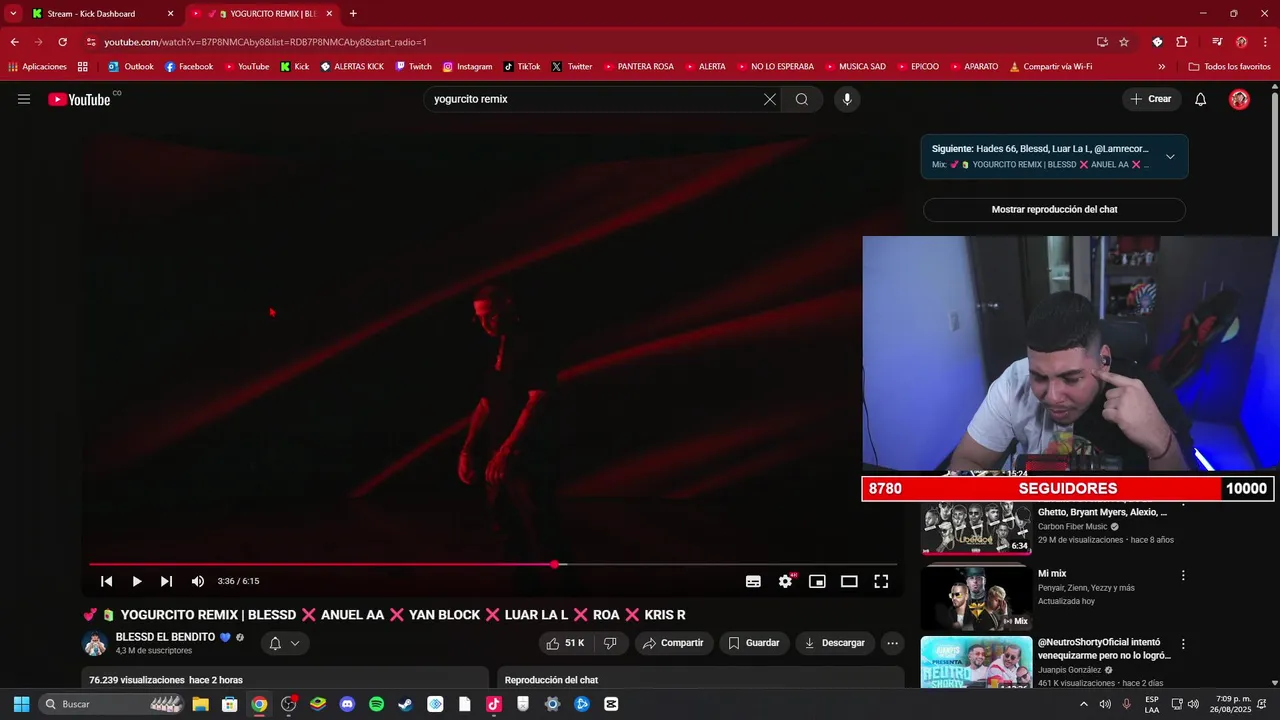The width and height of the screenshot is (1280, 720).
Task: Open the Windows Start menu
Action: (21, 704)
